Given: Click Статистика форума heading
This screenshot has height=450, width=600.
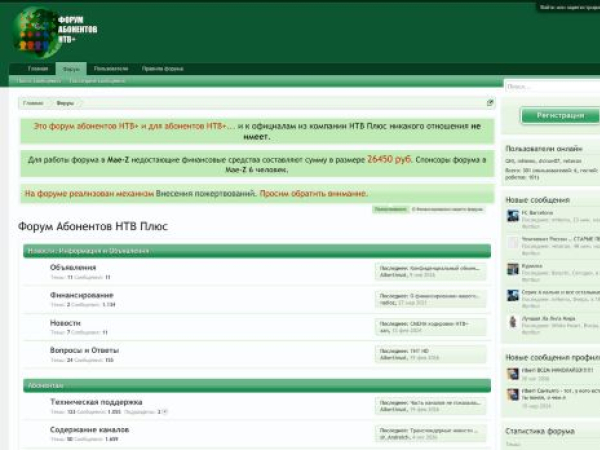Looking at the screenshot, I should click(x=540, y=431).
